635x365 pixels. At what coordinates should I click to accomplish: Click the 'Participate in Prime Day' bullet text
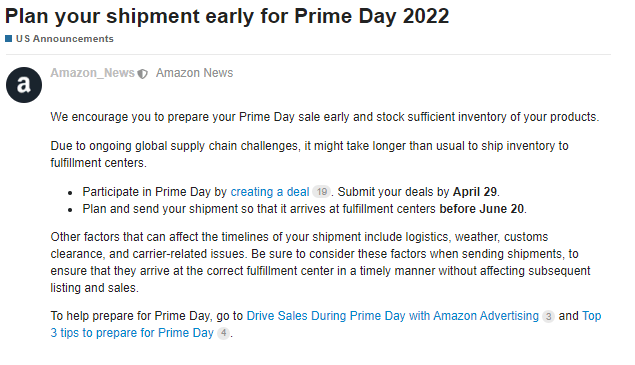(291, 192)
